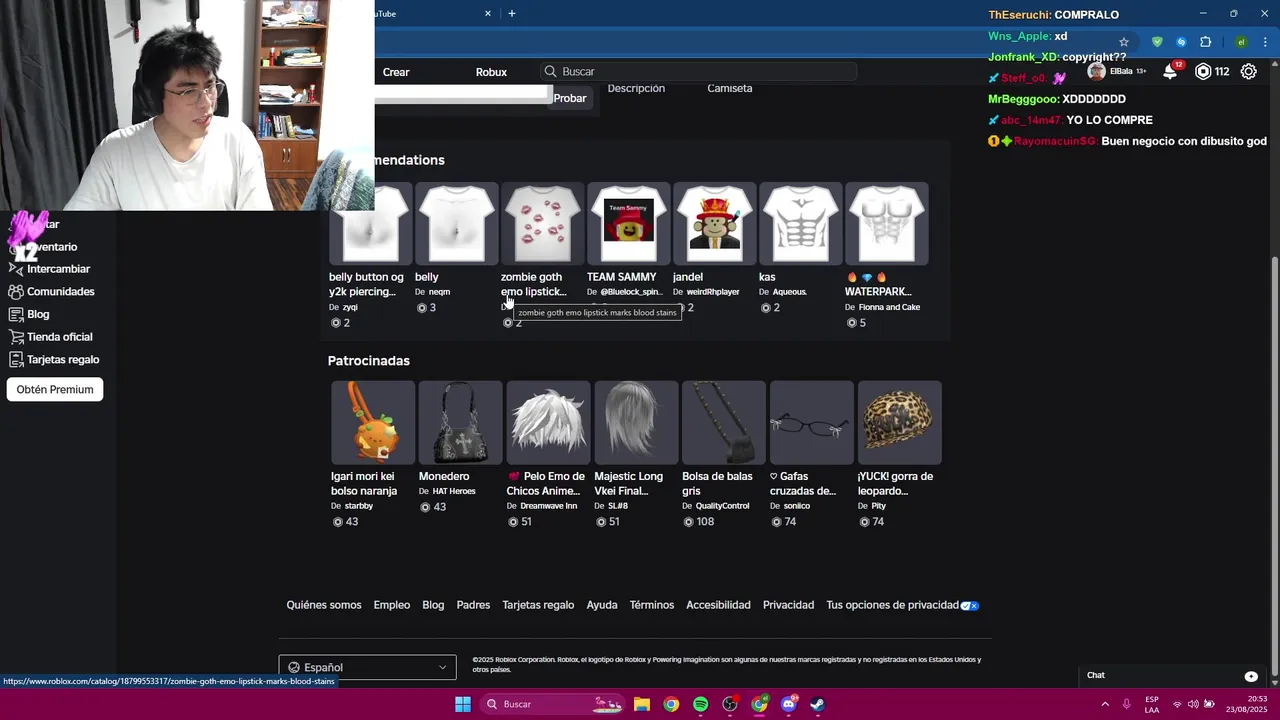1280x720 pixels.
Task: Close the YouTube browser tab
Action: 488,13
